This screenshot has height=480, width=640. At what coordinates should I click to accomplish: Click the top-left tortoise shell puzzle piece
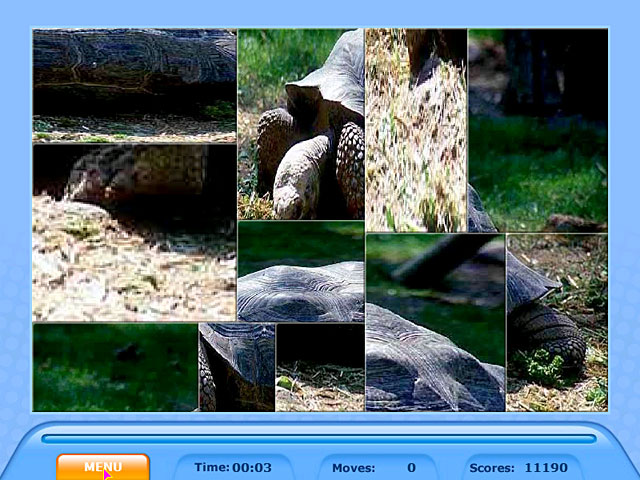[134, 85]
